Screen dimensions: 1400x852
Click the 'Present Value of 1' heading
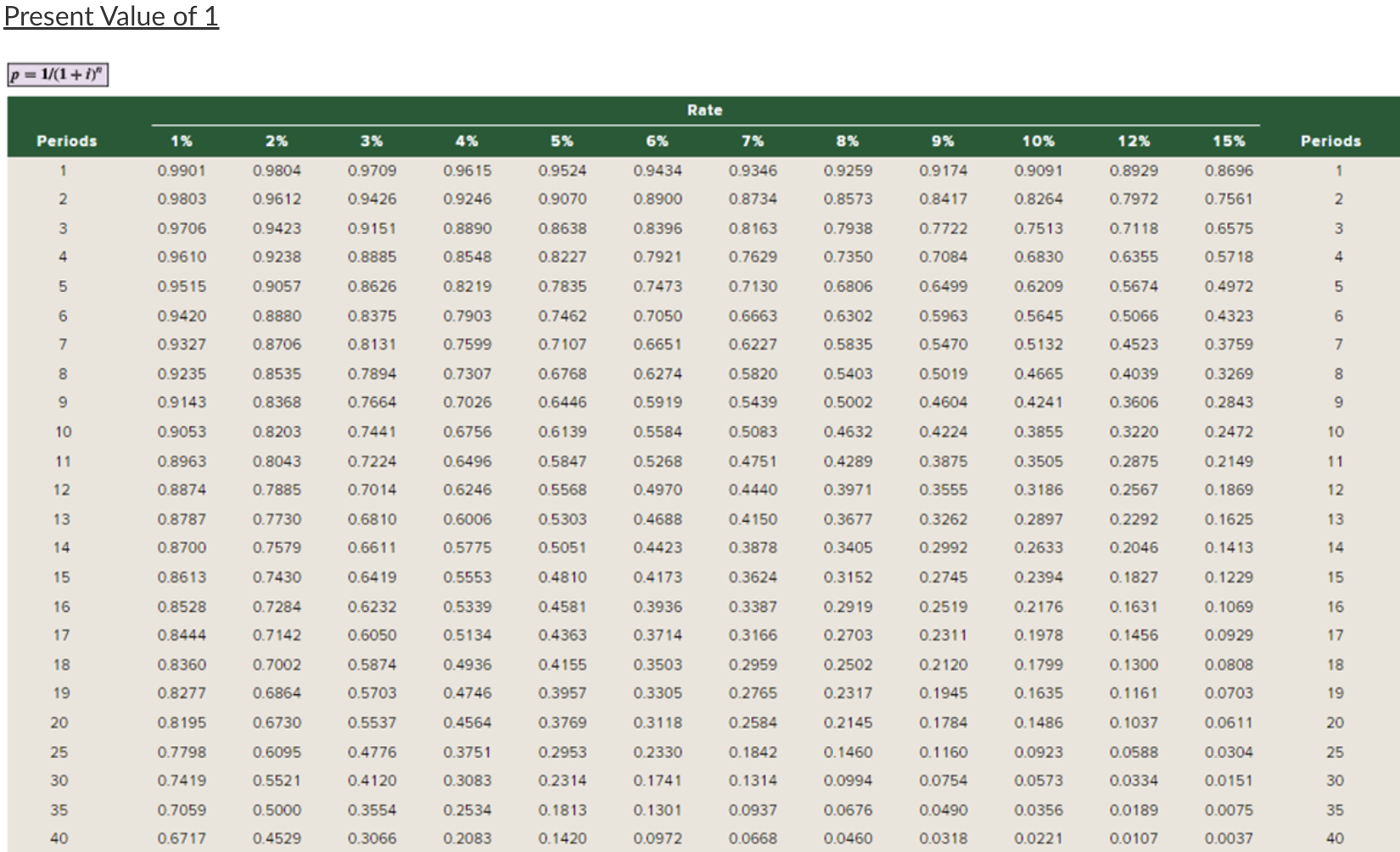[111, 16]
